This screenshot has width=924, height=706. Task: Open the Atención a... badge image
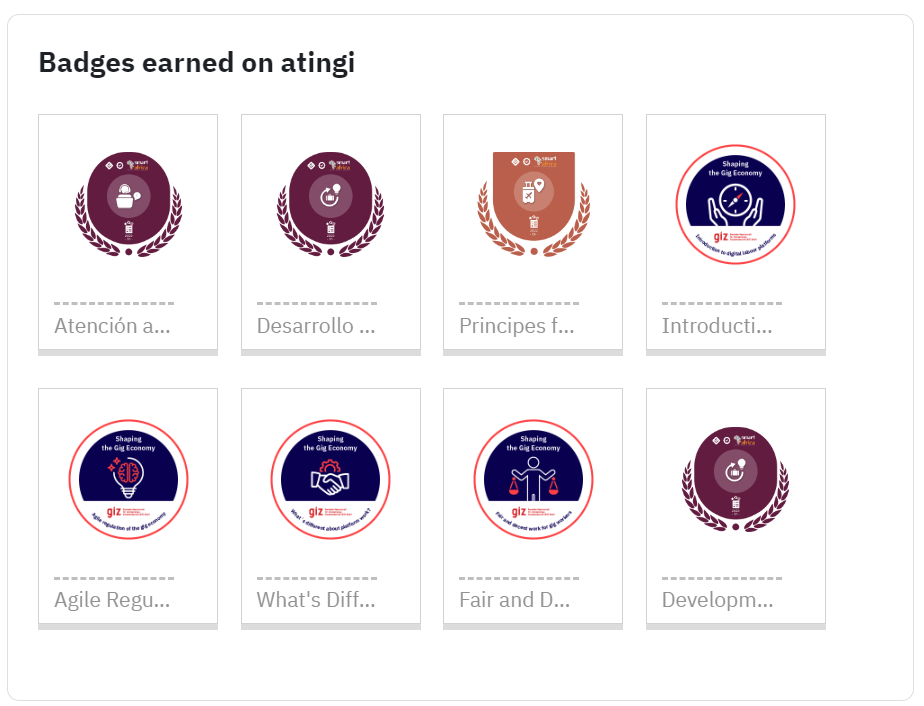click(128, 204)
